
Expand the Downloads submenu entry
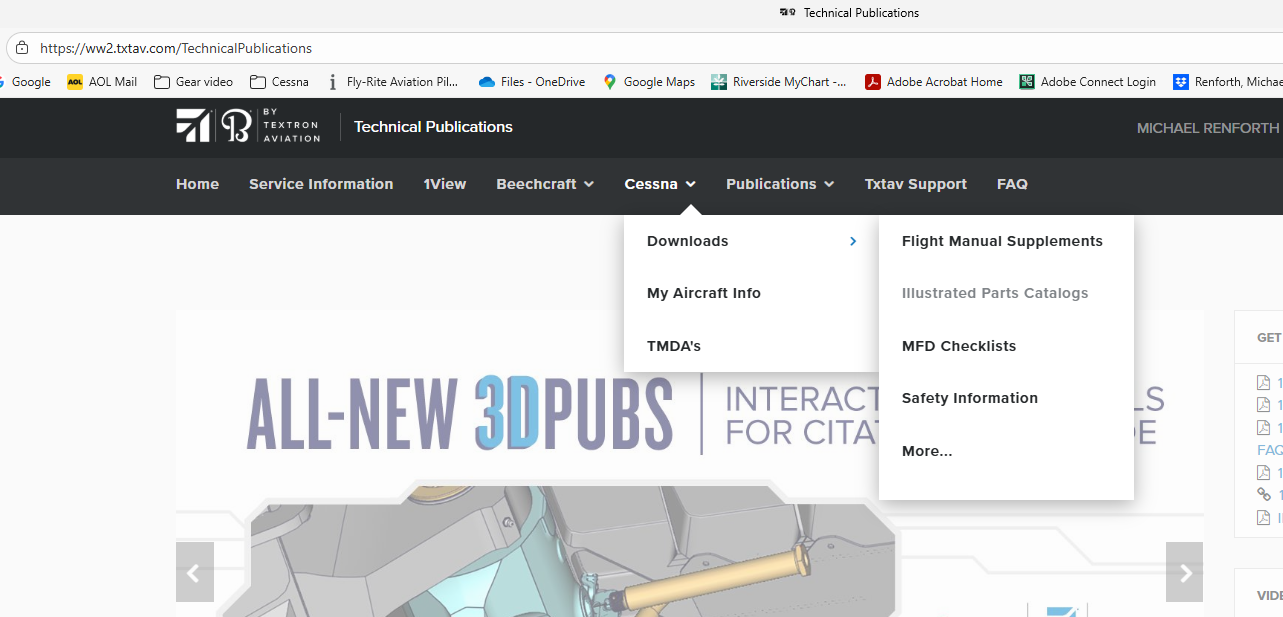751,241
